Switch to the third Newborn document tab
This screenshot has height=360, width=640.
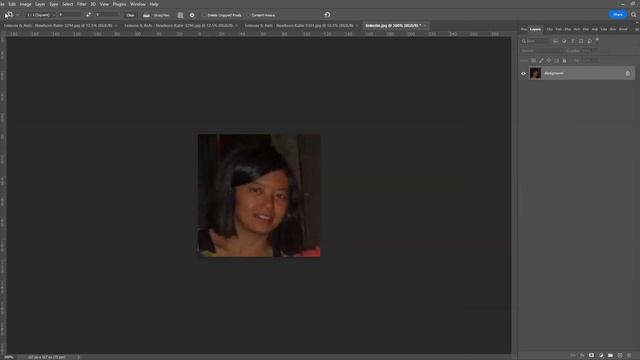[299, 26]
